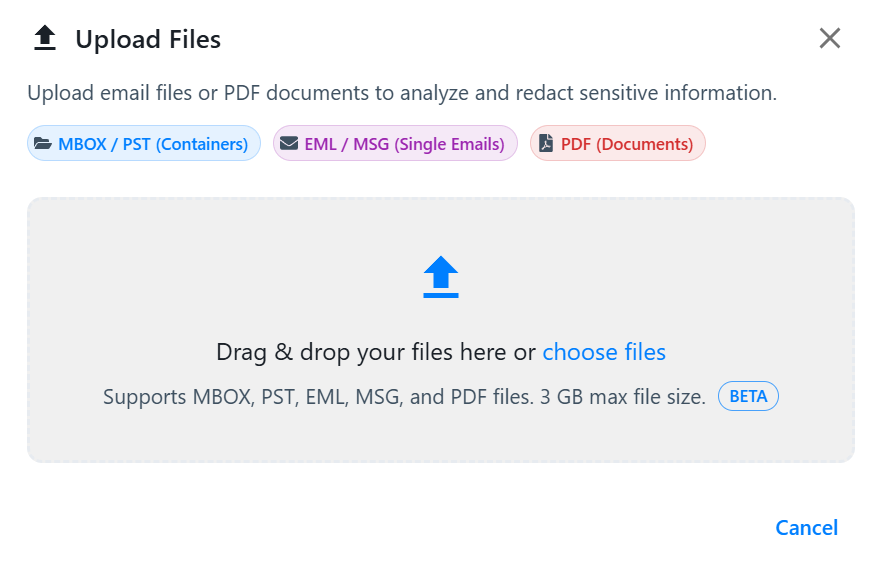The image size is (883, 574).
Task: Close the Upload Files dialog with the X
Action: [x=830, y=39]
